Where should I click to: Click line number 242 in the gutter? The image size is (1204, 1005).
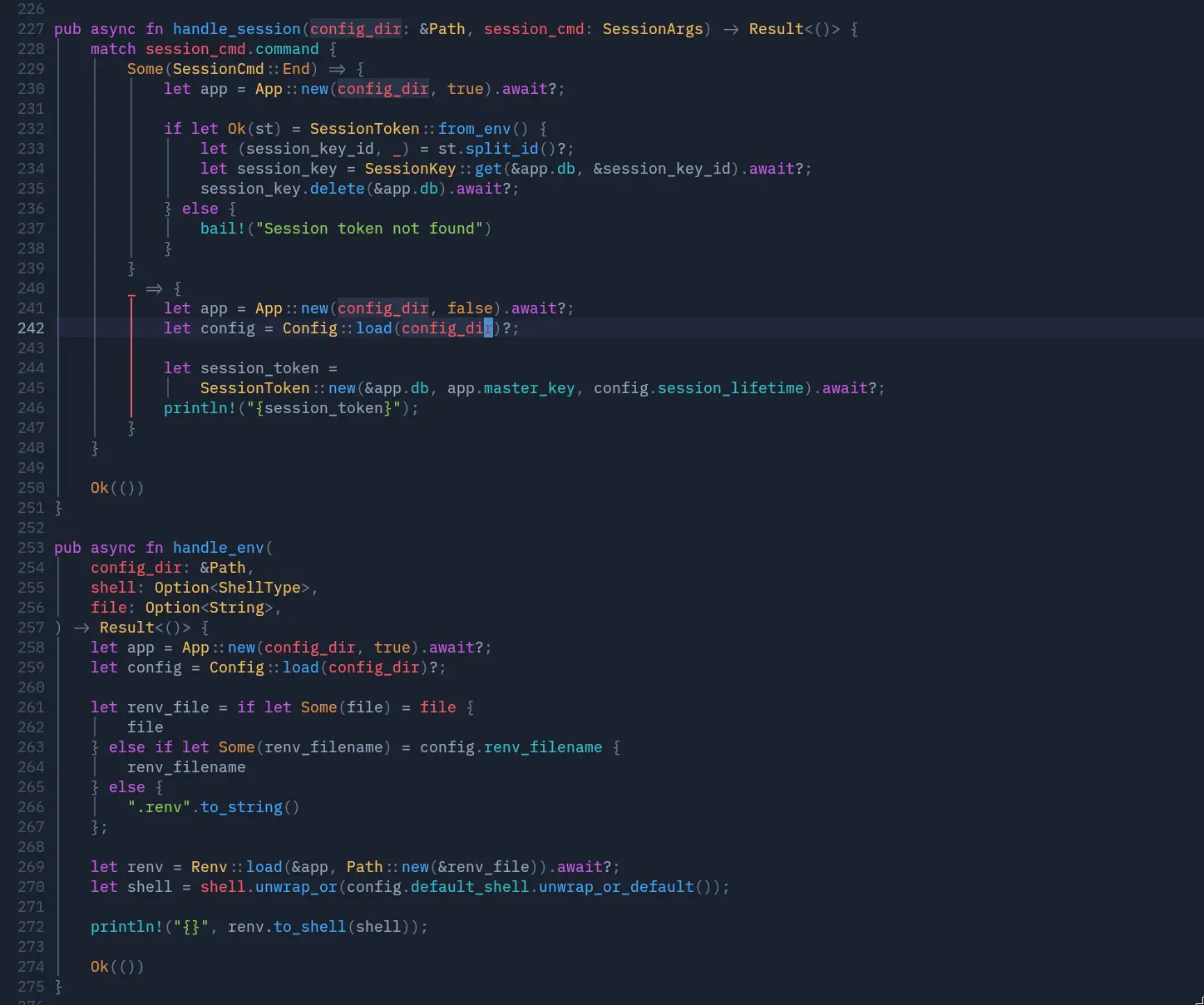click(31, 328)
